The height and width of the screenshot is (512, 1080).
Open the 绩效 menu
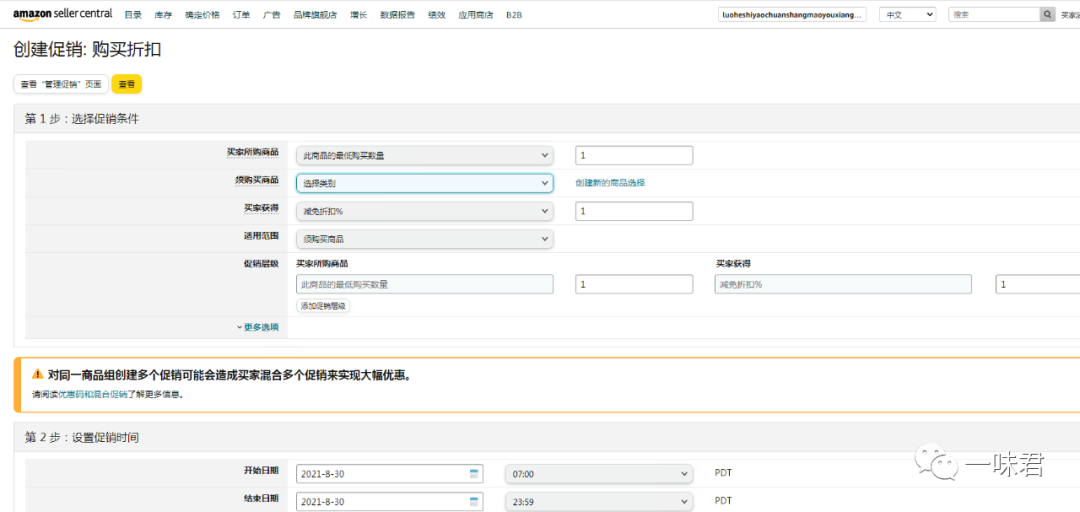[x=436, y=14]
